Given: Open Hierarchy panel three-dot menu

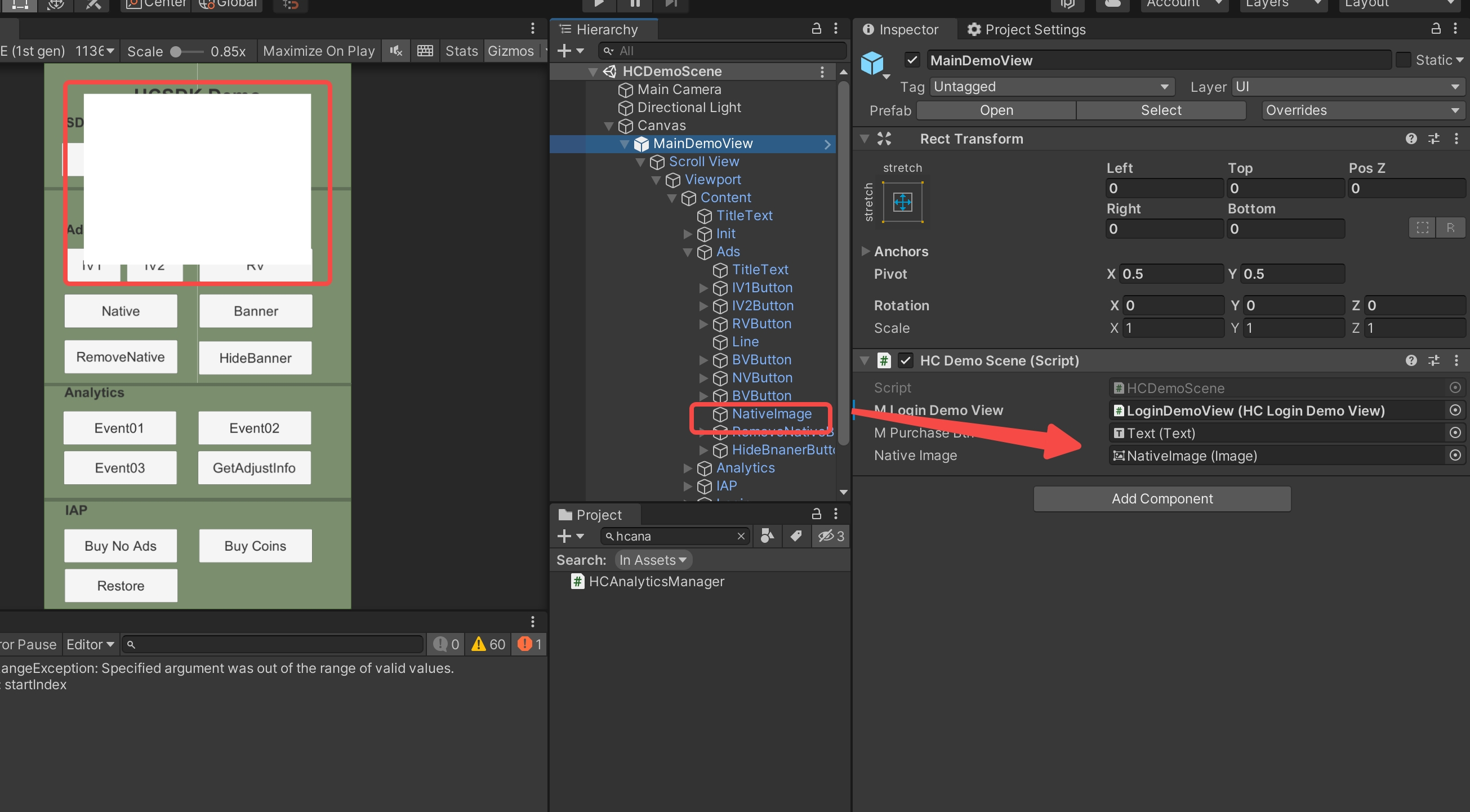Looking at the screenshot, I should pyautogui.click(x=836, y=29).
